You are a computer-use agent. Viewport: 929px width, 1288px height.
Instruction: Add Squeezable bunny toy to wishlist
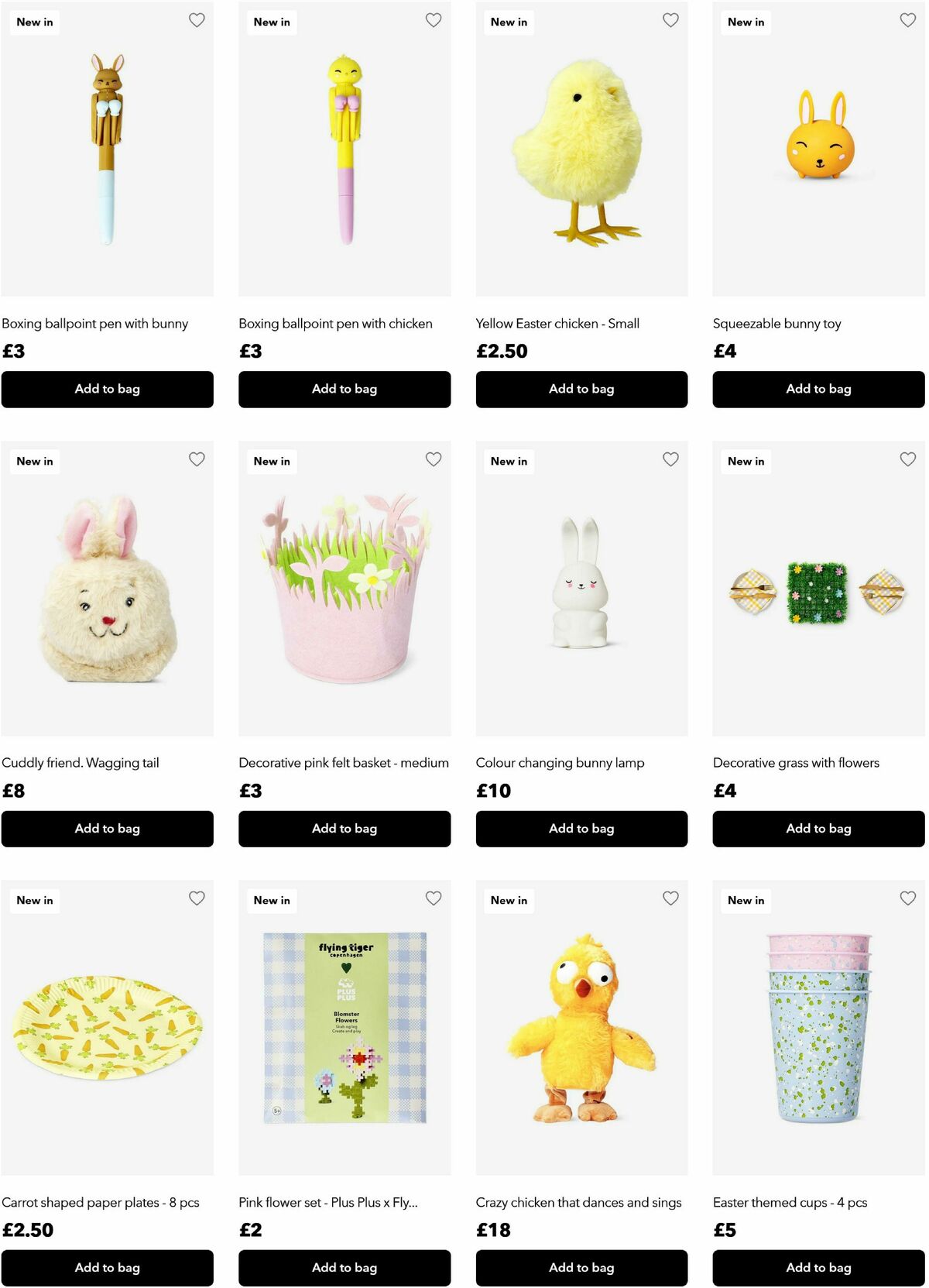[x=907, y=20]
